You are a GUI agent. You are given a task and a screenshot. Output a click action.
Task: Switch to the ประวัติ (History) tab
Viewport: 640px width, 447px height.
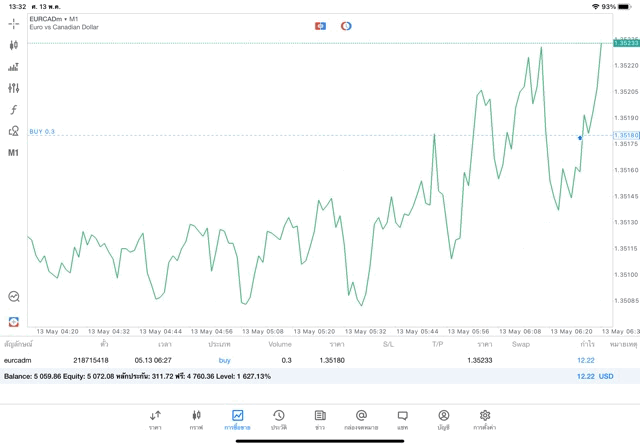(x=278, y=419)
